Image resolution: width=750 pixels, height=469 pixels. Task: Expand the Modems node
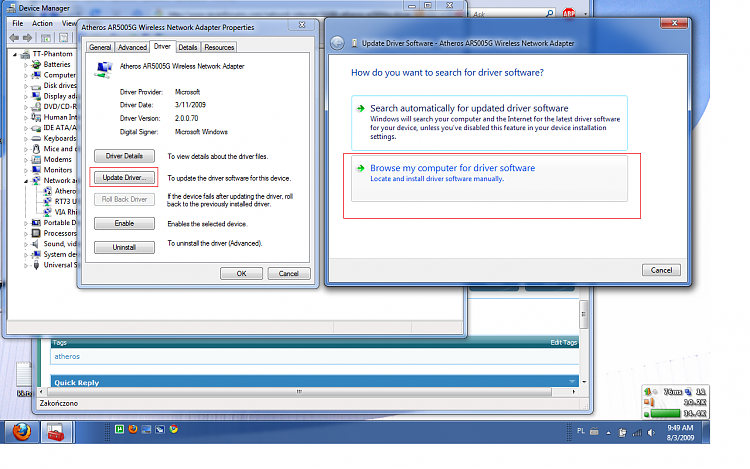[26, 160]
